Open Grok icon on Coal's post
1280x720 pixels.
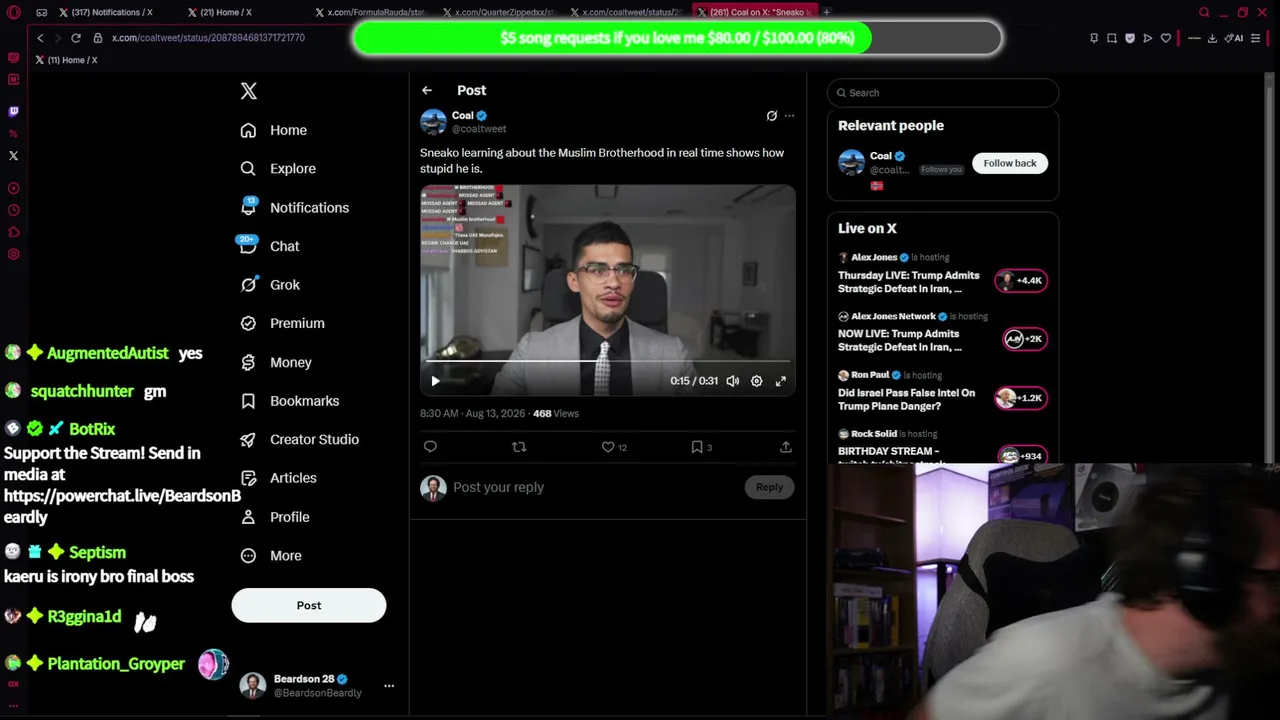[771, 116]
